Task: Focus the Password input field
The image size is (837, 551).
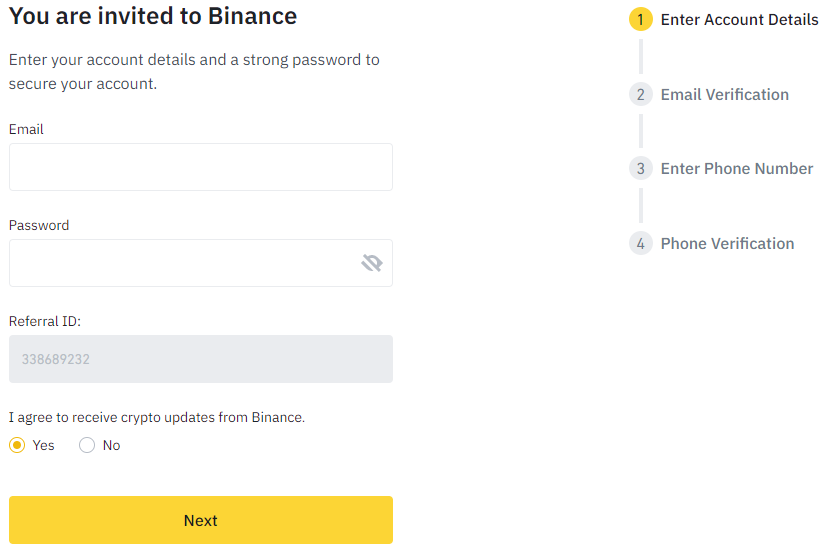Action: click(180, 263)
